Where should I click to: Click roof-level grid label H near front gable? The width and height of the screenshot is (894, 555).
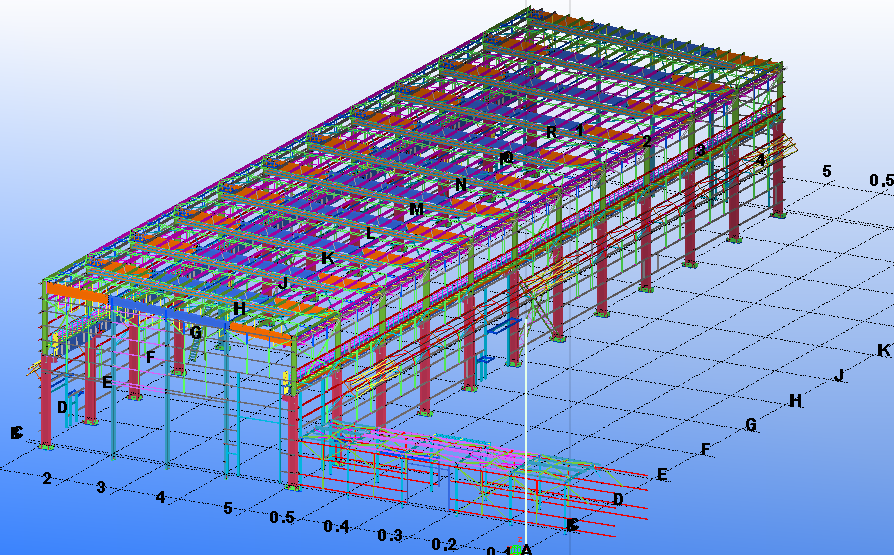[x=239, y=309]
